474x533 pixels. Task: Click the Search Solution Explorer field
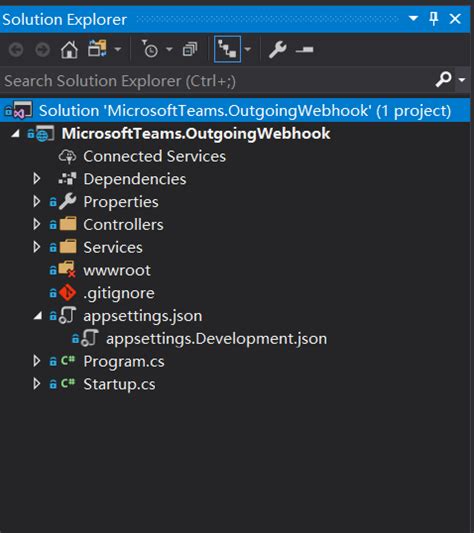click(218, 81)
